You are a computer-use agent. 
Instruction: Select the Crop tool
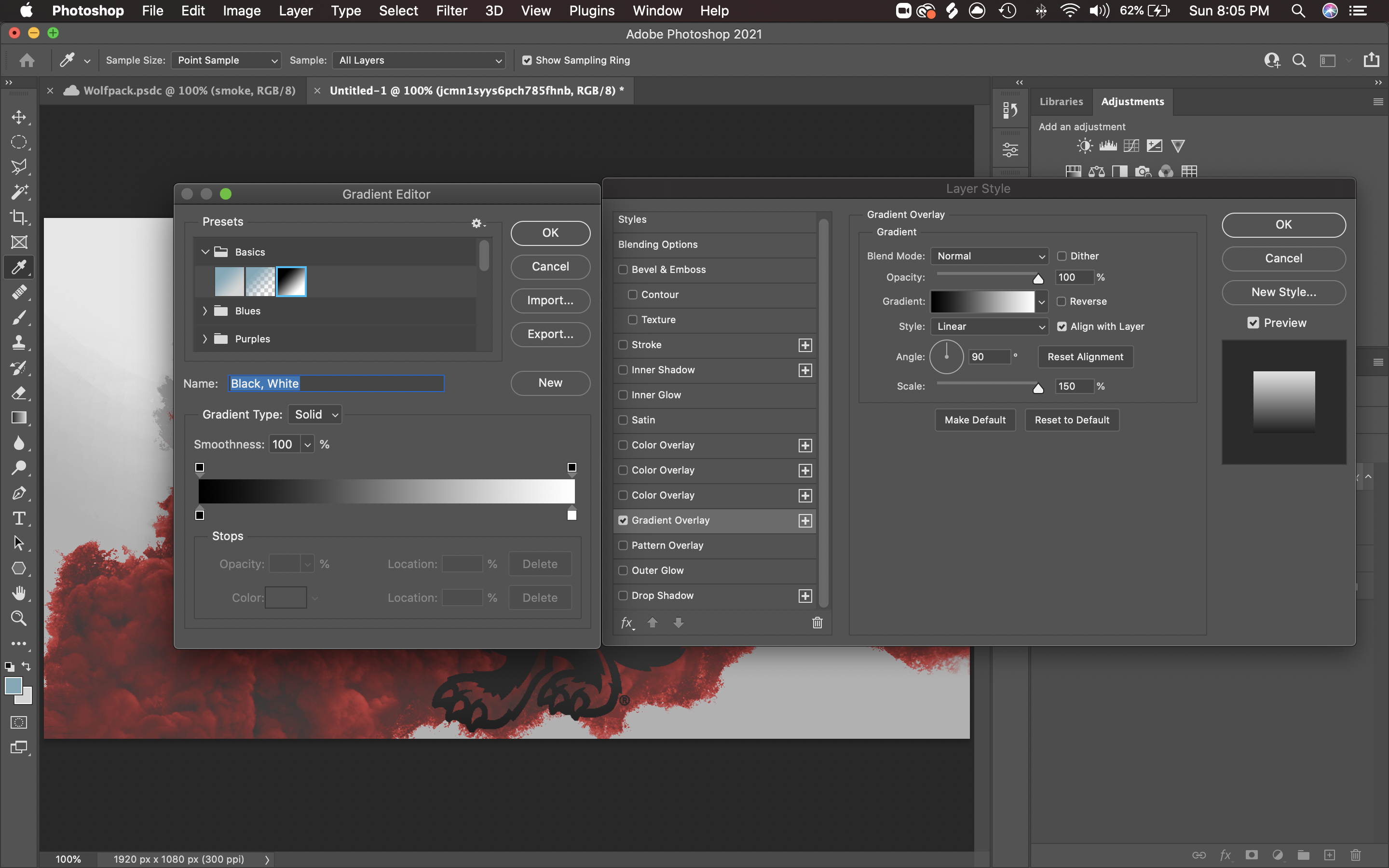(x=19, y=217)
